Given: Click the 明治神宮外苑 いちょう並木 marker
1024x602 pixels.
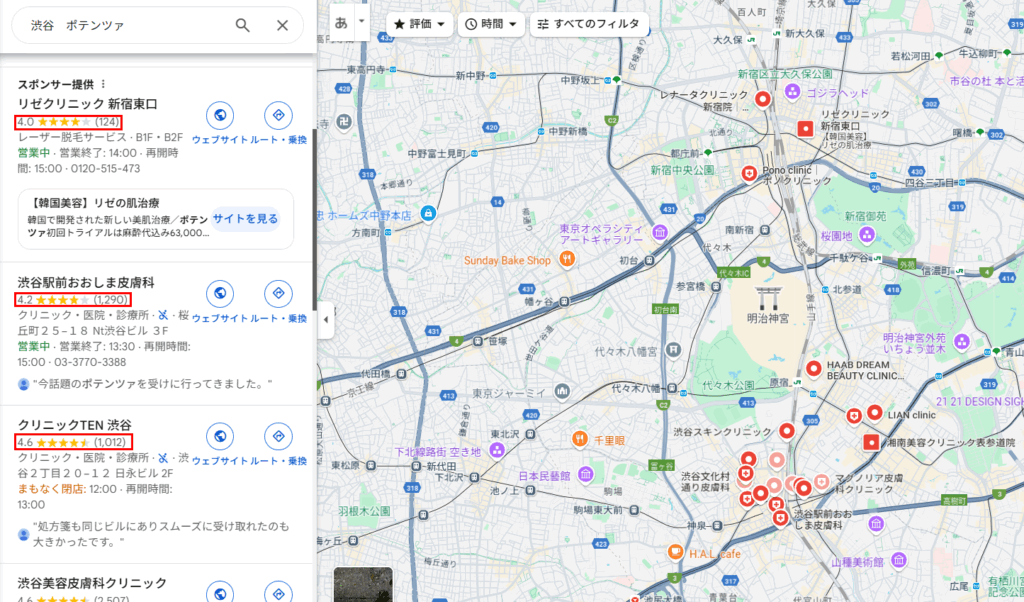Looking at the screenshot, I should (961, 341).
